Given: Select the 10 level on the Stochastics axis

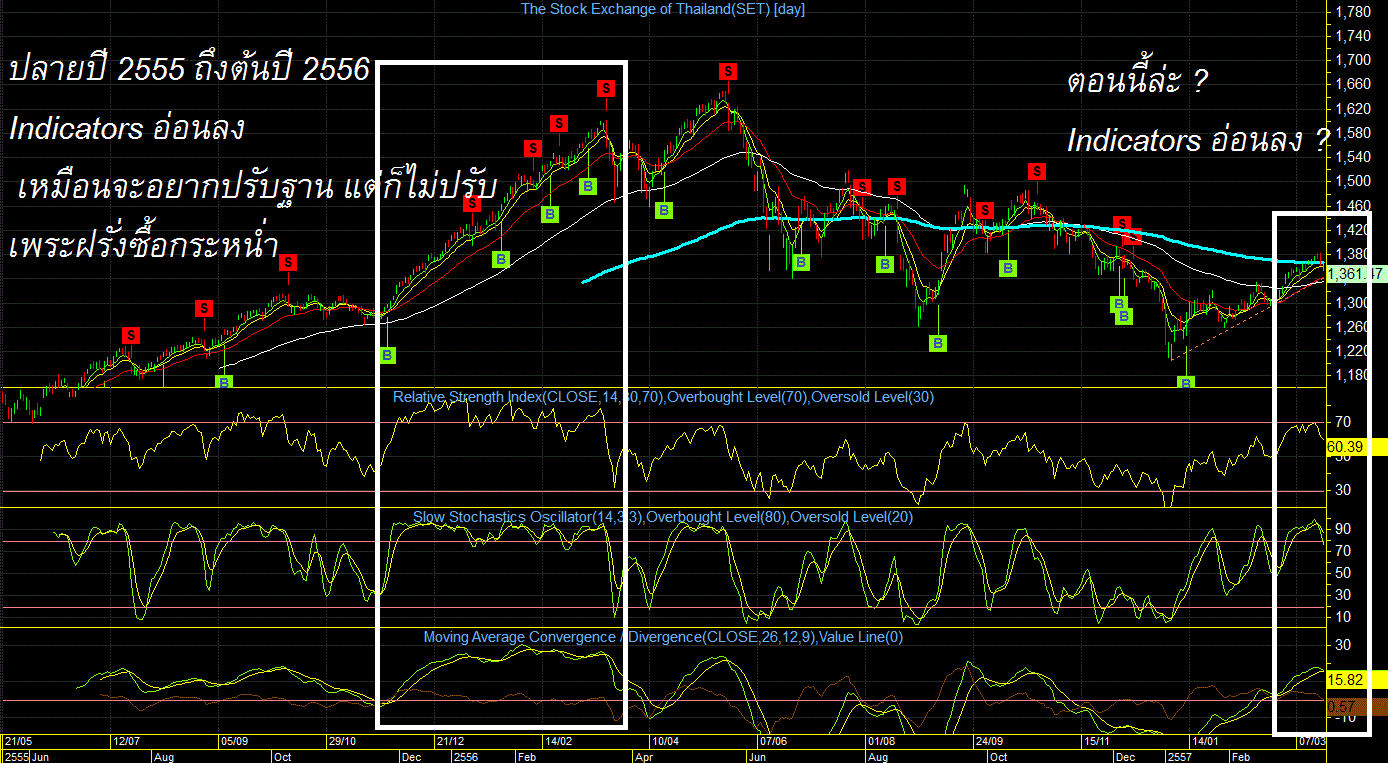Looking at the screenshot, I should 1342,617.
